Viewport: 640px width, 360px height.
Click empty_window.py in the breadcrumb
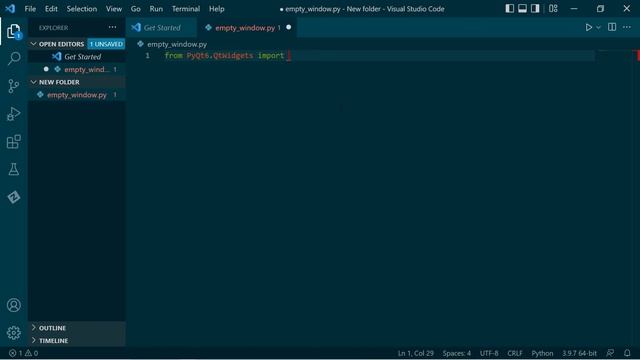coord(177,44)
